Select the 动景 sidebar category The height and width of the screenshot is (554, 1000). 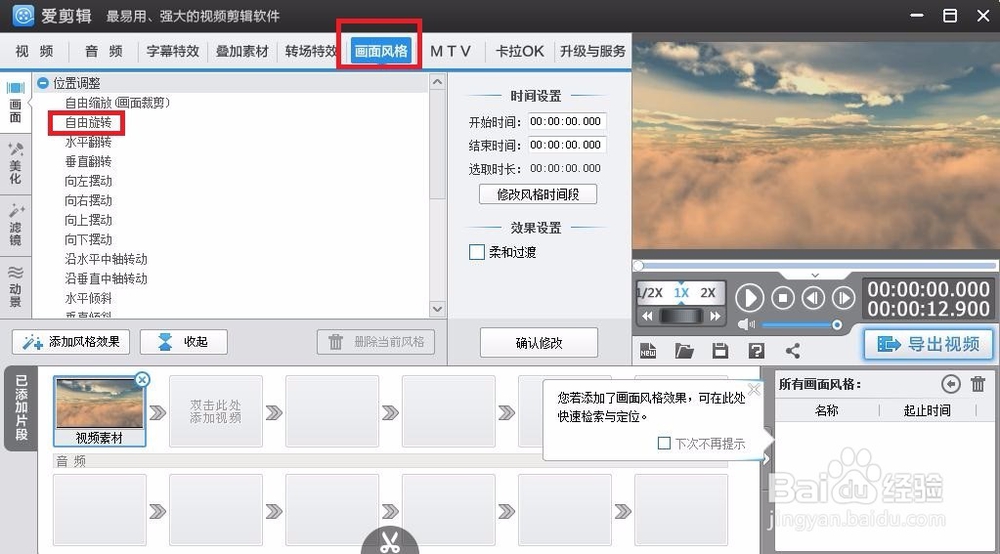15,287
